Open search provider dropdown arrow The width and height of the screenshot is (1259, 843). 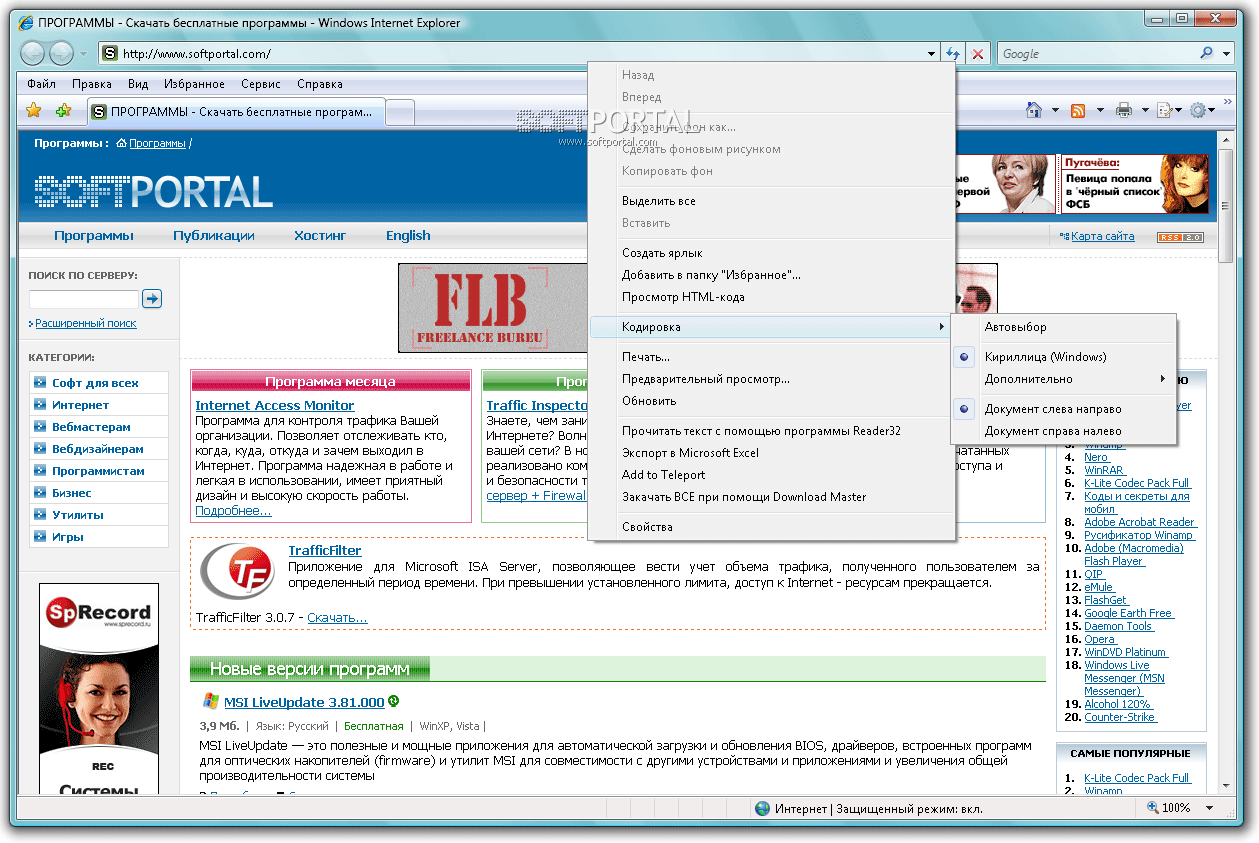coord(1227,54)
